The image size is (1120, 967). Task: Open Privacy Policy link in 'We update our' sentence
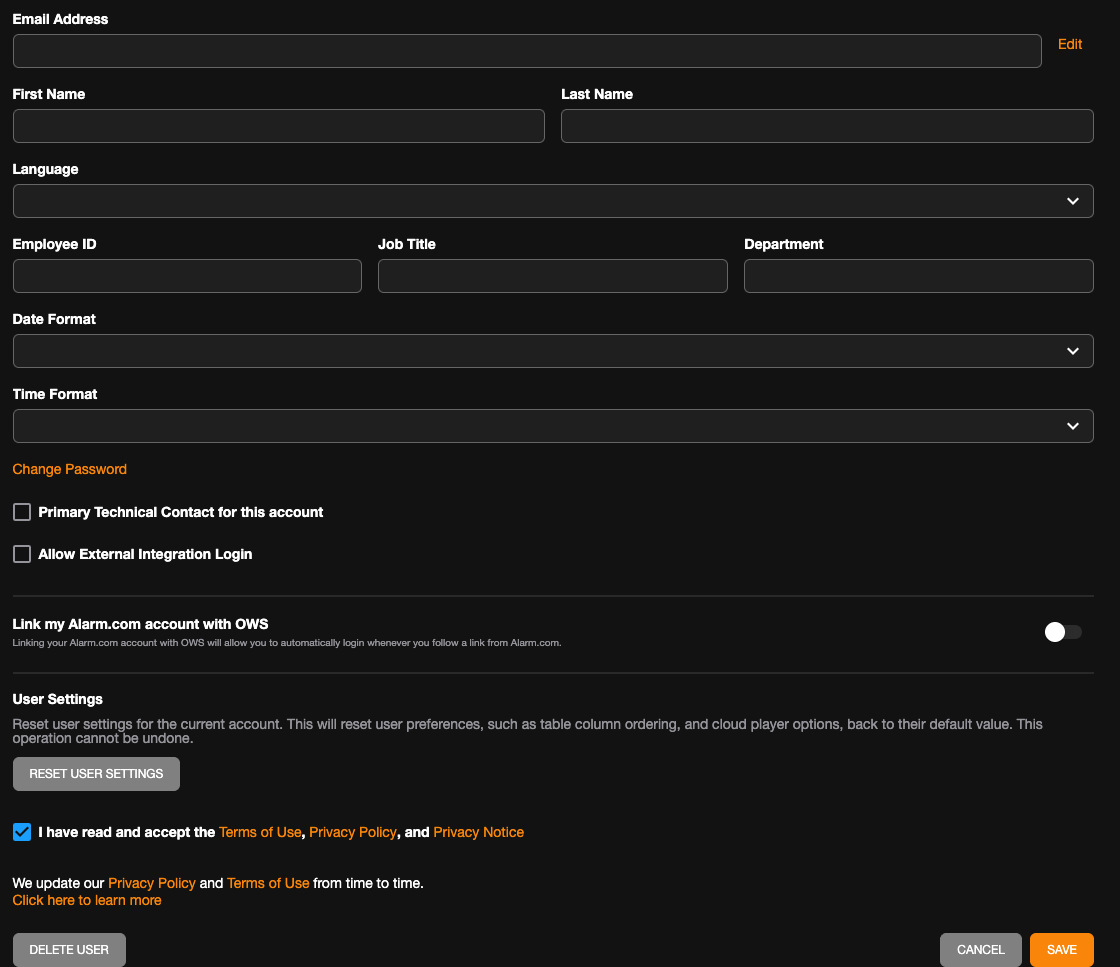pos(151,883)
